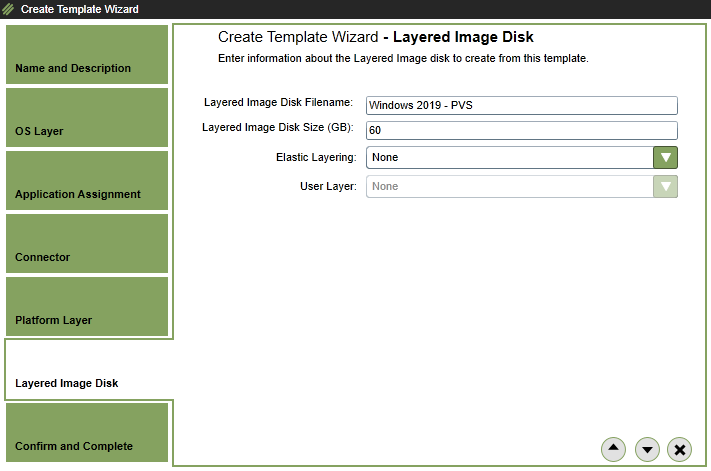Expand Elastic Layering dropdown arrow
This screenshot has height=471, width=711.
[665, 157]
